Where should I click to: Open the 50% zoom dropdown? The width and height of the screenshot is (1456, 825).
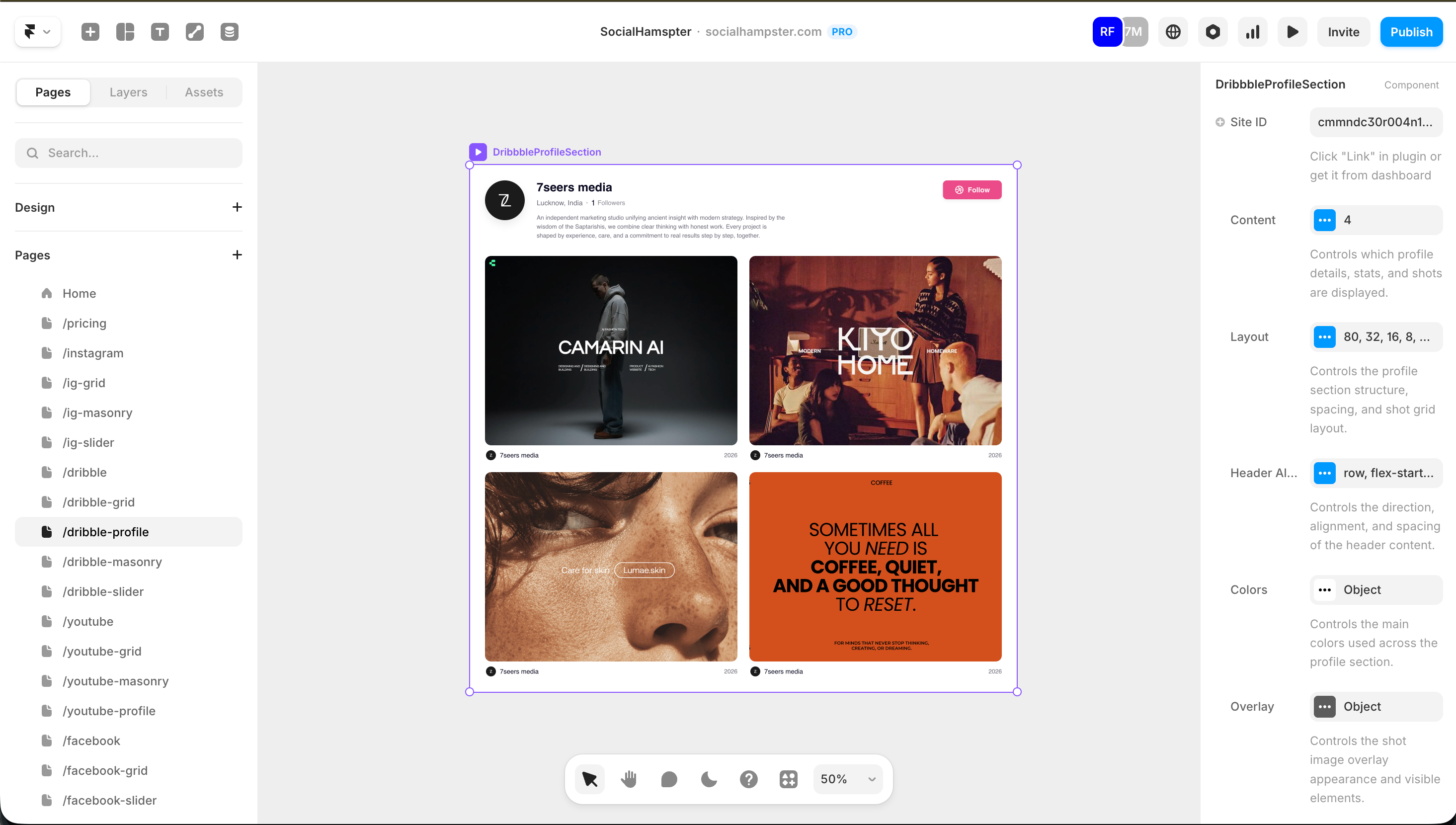(848, 780)
